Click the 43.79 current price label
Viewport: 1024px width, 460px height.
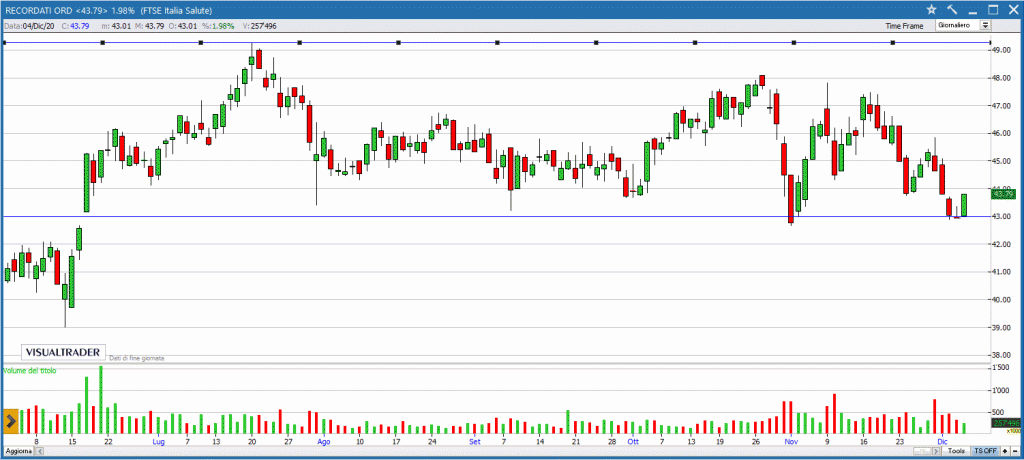click(1004, 194)
